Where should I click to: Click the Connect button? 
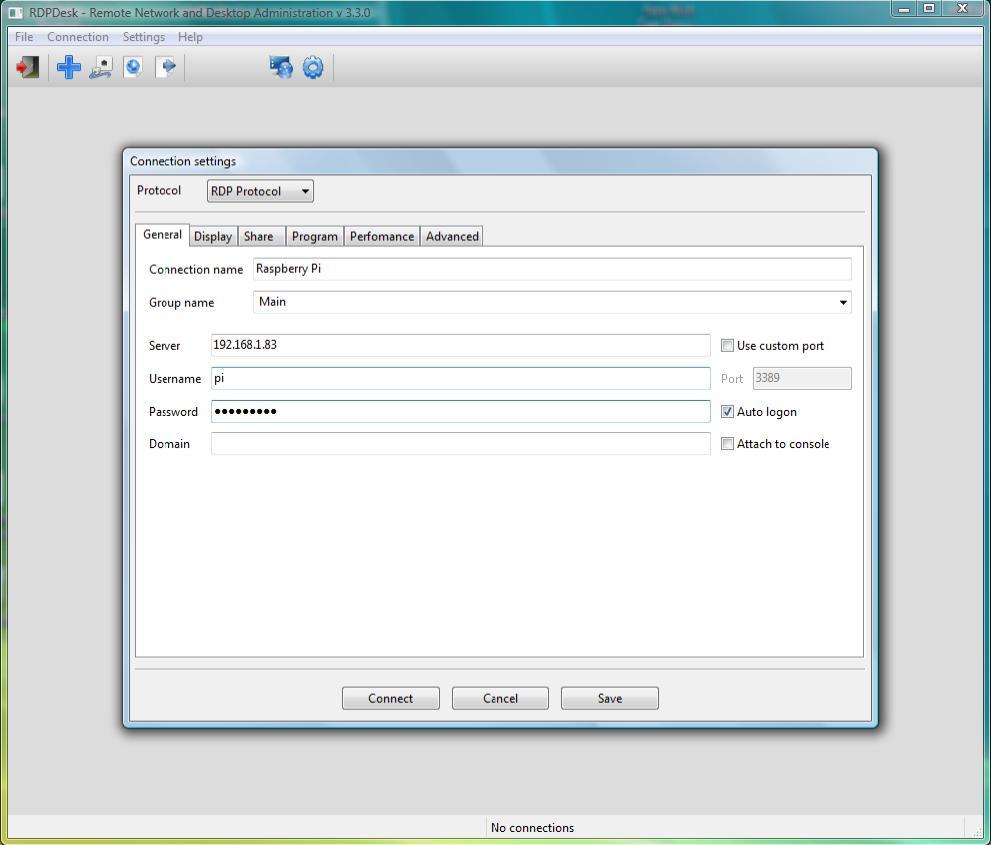tap(390, 697)
